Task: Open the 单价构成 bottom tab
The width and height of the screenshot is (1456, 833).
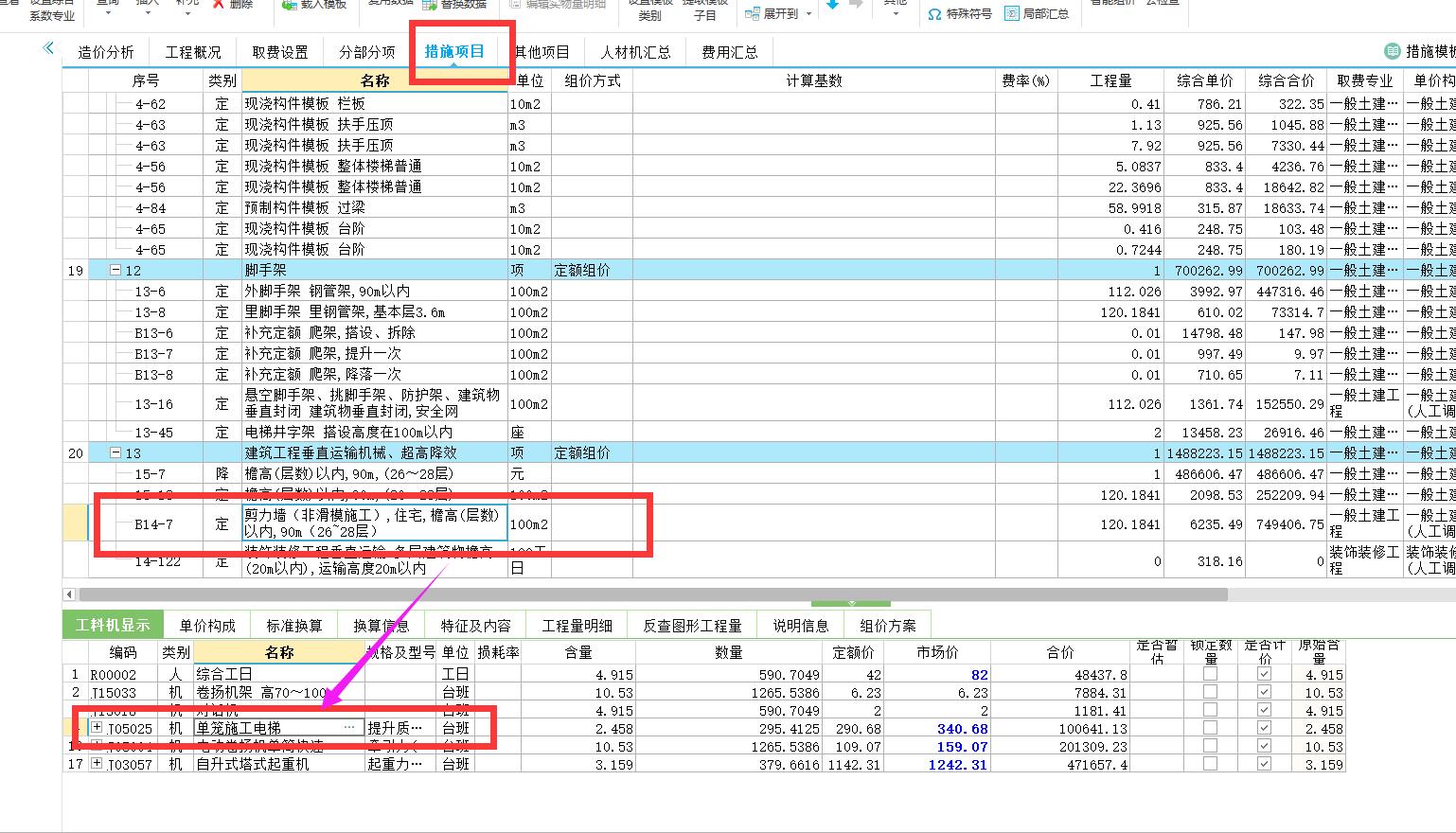Action: coord(207,625)
